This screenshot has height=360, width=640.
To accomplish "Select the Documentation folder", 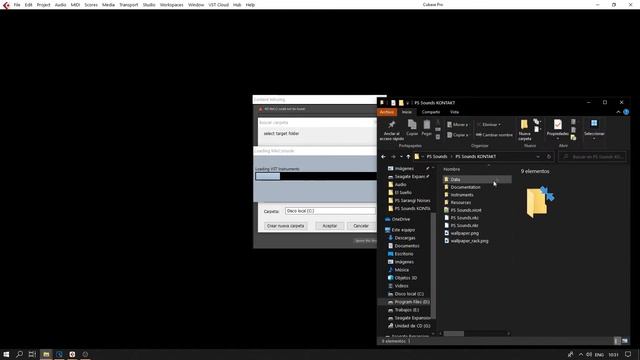I will [x=465, y=187].
